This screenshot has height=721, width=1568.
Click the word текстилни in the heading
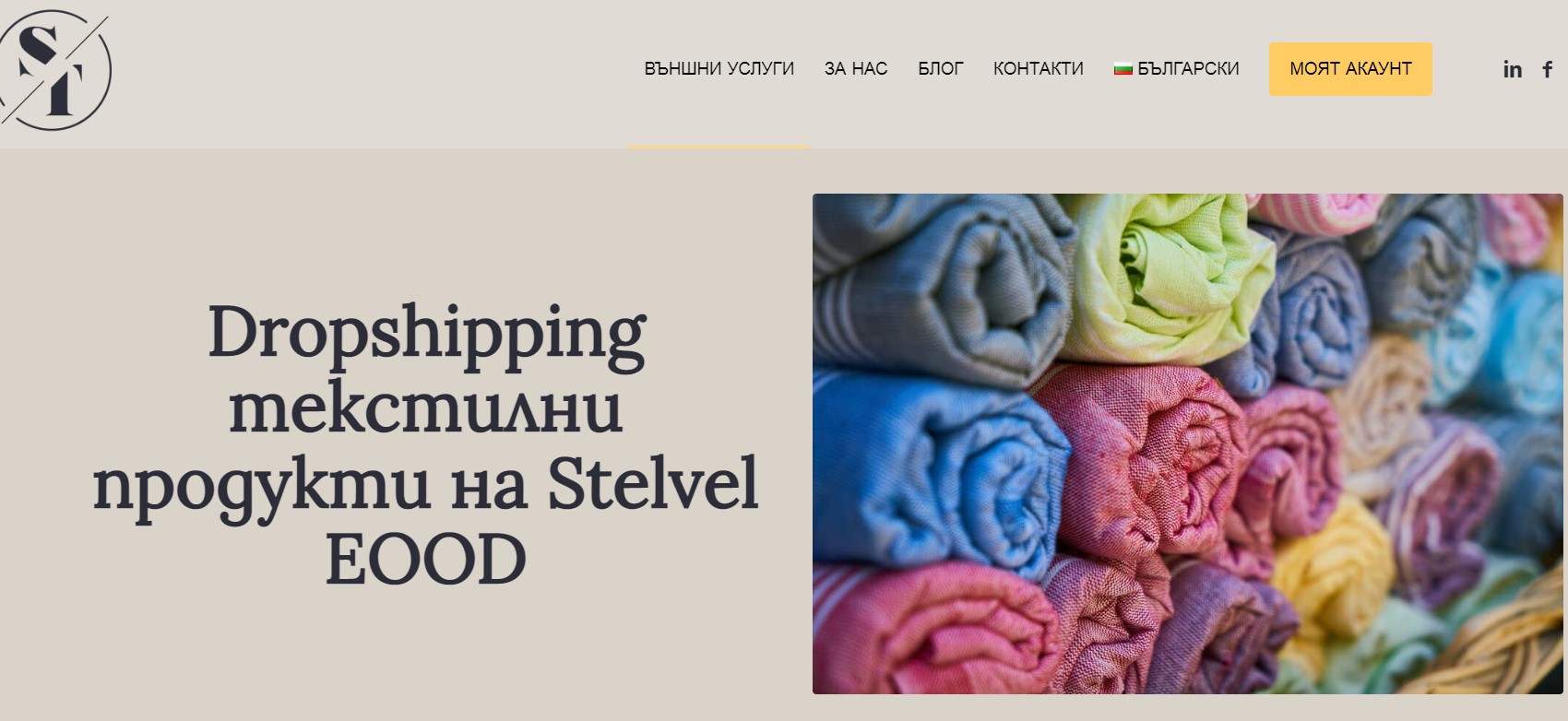click(x=425, y=408)
